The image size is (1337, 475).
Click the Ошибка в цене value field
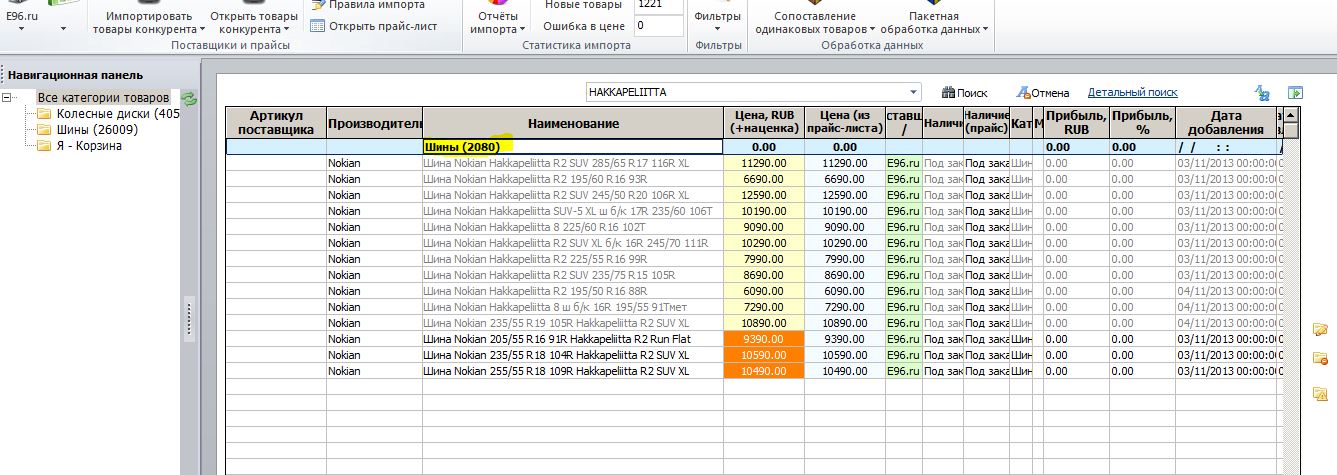659,26
